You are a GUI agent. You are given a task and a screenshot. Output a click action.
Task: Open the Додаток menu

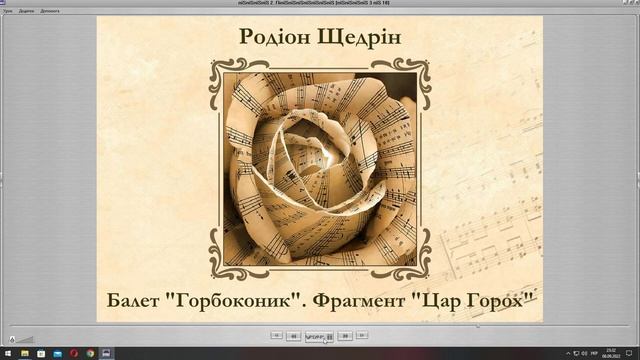point(27,11)
